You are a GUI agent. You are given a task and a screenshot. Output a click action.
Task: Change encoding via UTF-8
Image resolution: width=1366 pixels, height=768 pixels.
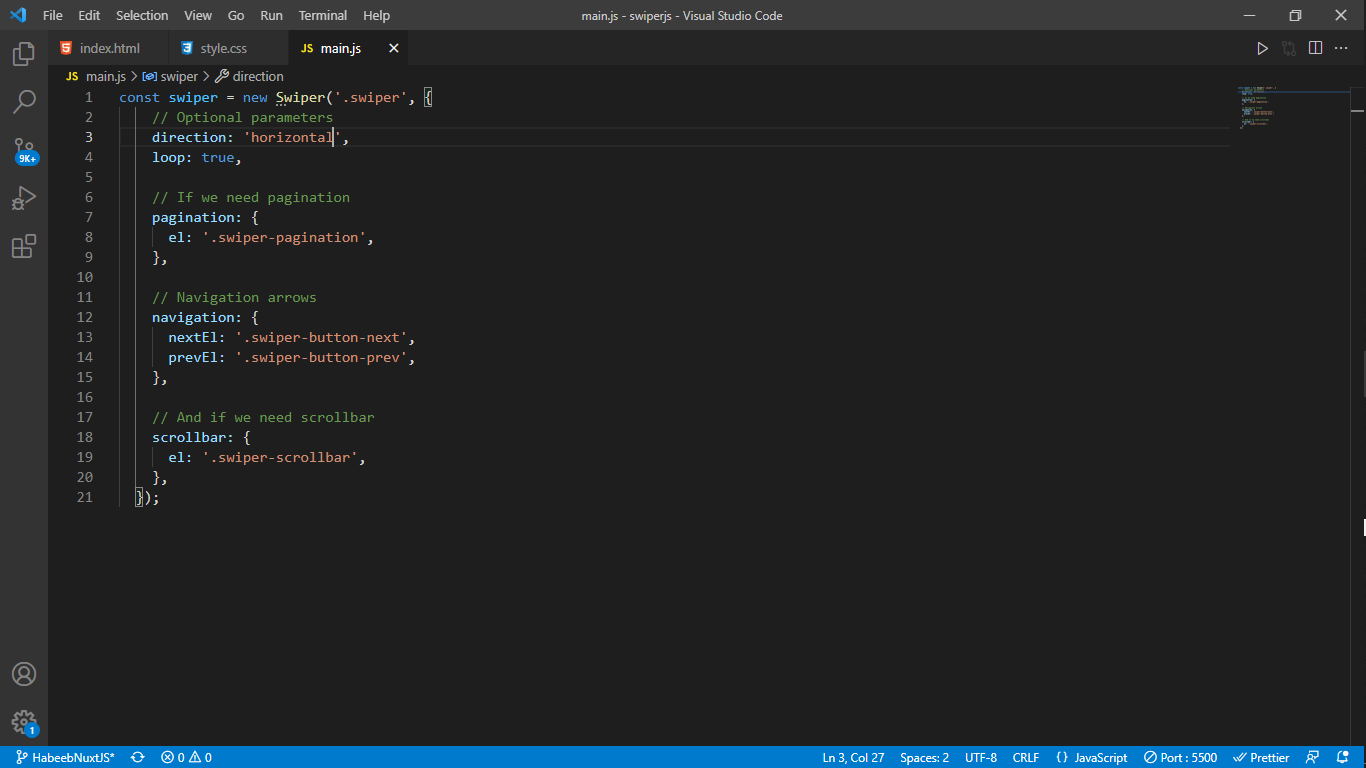click(x=981, y=758)
